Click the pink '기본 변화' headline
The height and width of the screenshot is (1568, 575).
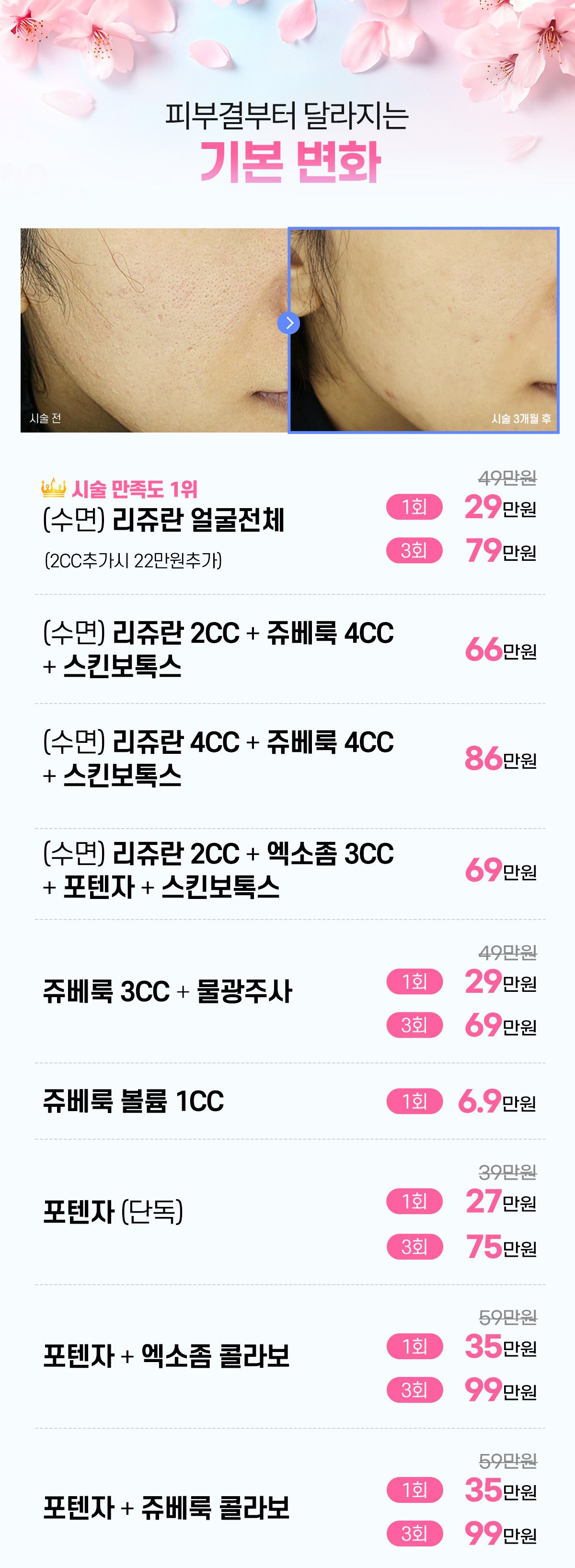pyautogui.click(x=290, y=162)
